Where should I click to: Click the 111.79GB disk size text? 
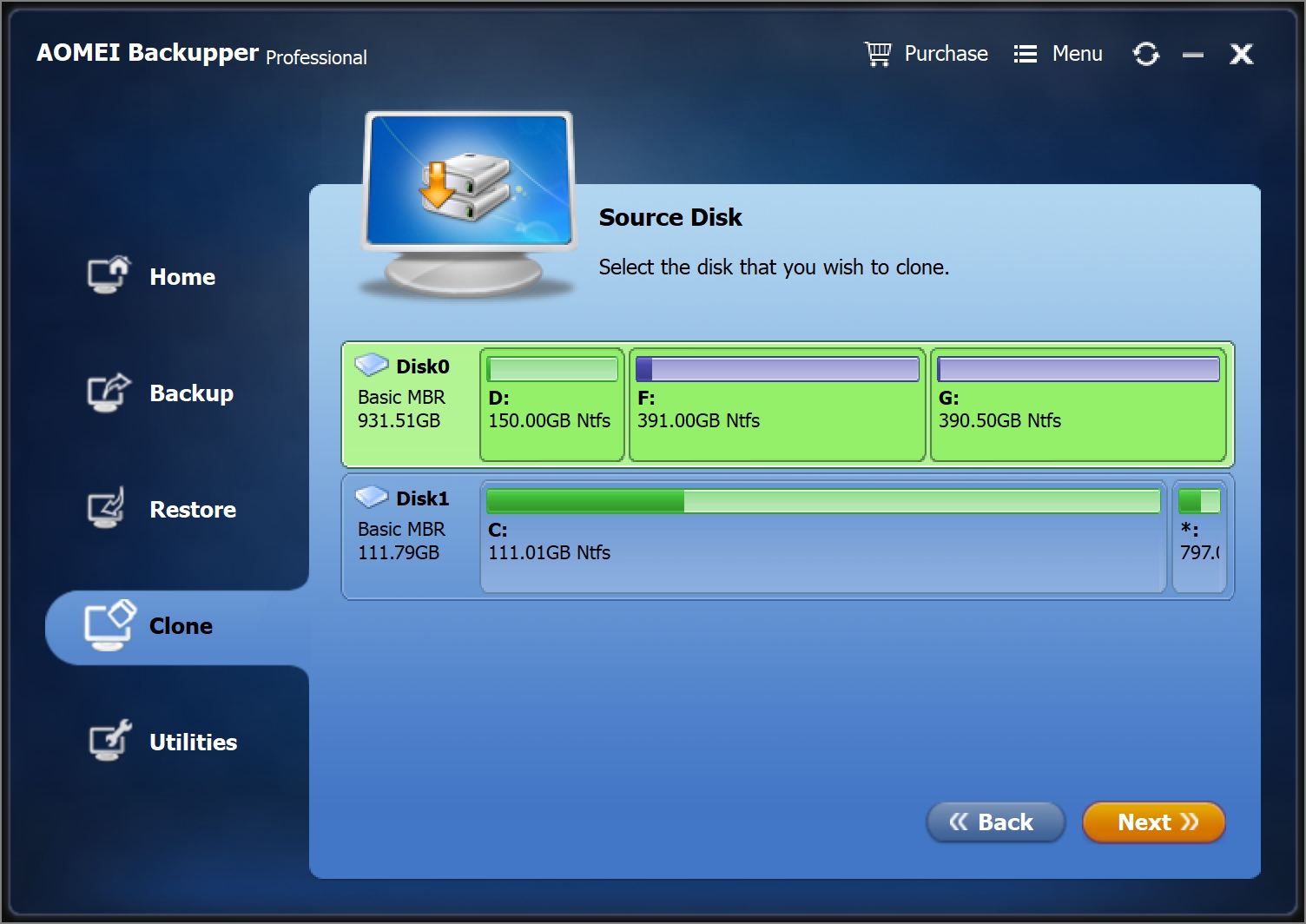tap(399, 553)
